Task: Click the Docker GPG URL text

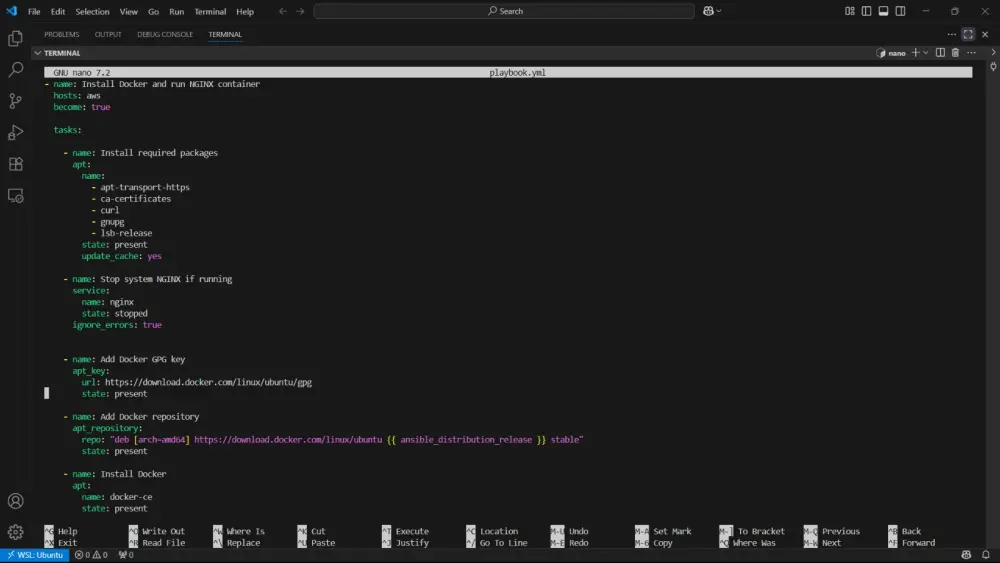Action: 208,383
